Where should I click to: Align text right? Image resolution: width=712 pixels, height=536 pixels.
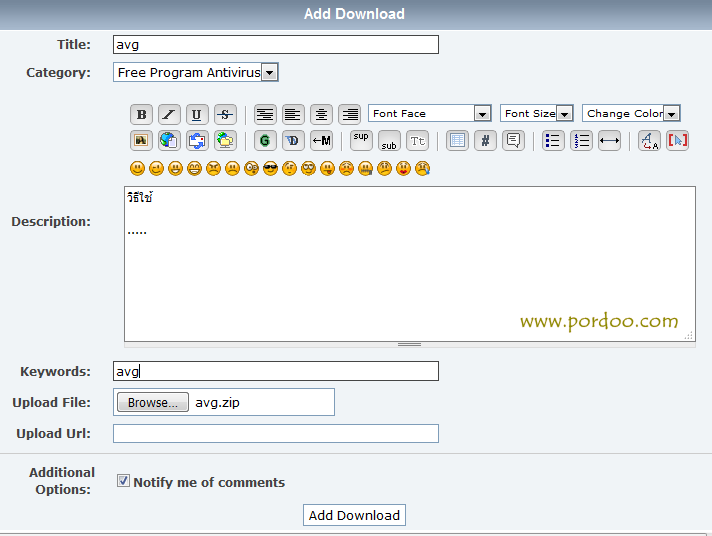[x=350, y=114]
